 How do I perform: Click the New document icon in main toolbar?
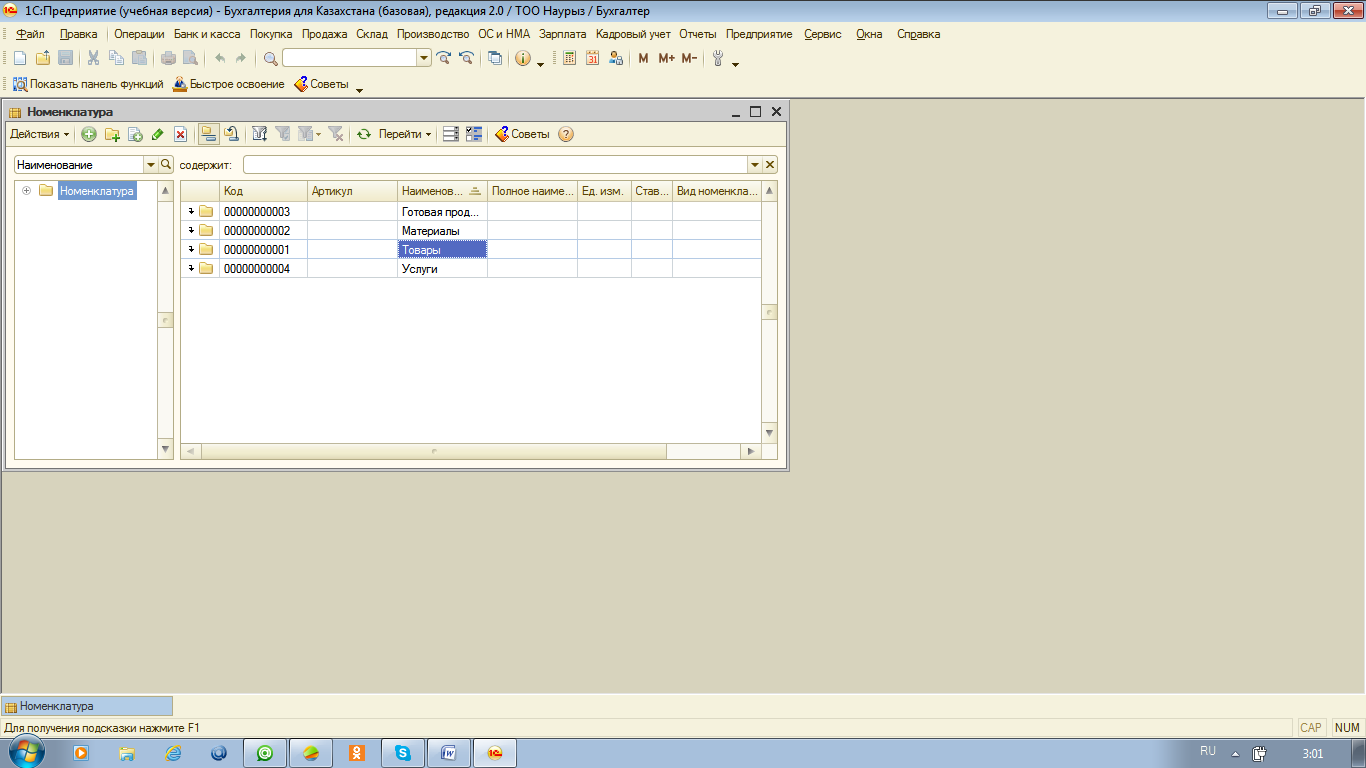pos(19,58)
